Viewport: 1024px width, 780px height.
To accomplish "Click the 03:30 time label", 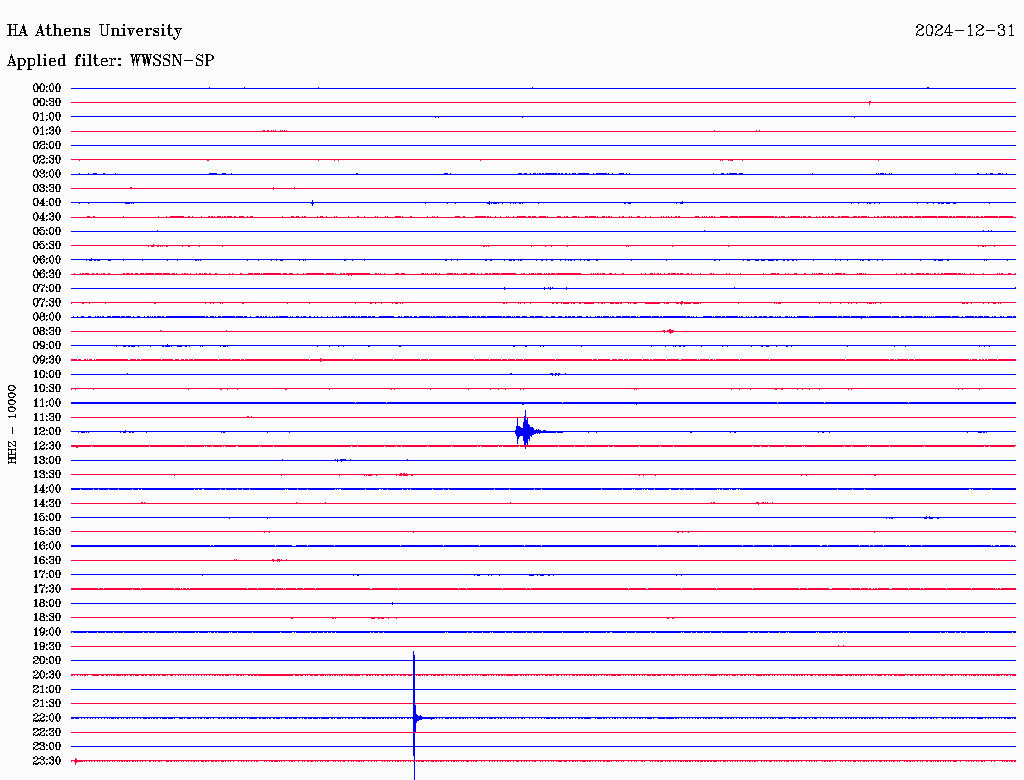I will [47, 188].
